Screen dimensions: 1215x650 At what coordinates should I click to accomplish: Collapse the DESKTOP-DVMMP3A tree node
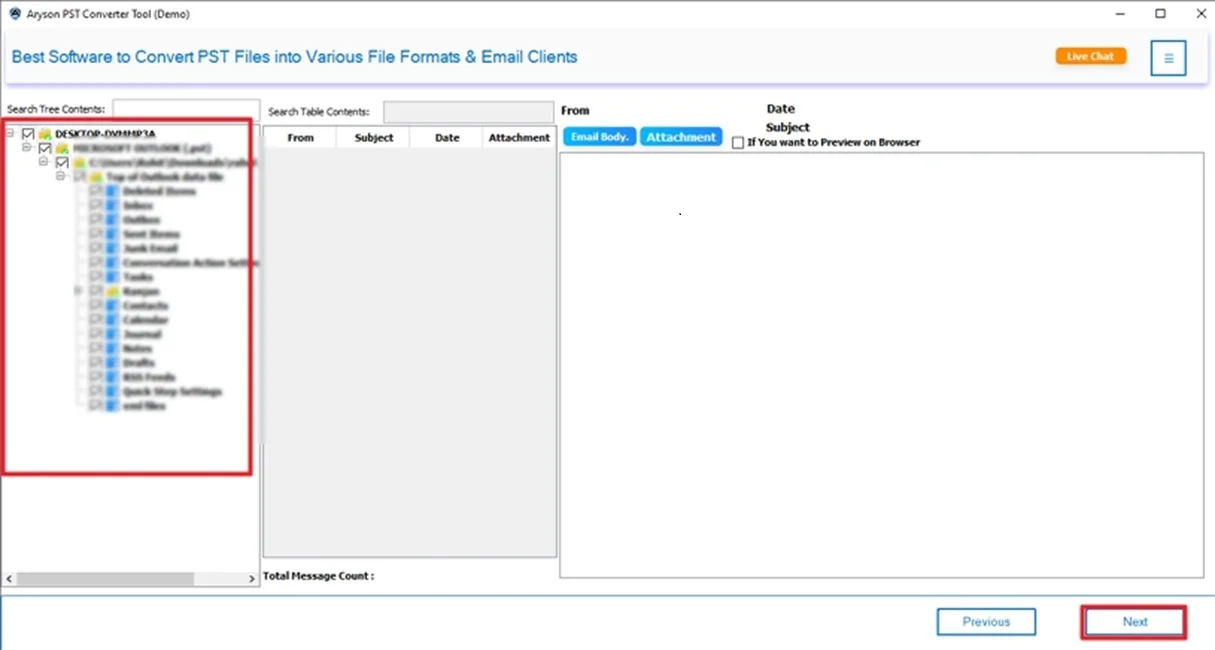pos(10,133)
